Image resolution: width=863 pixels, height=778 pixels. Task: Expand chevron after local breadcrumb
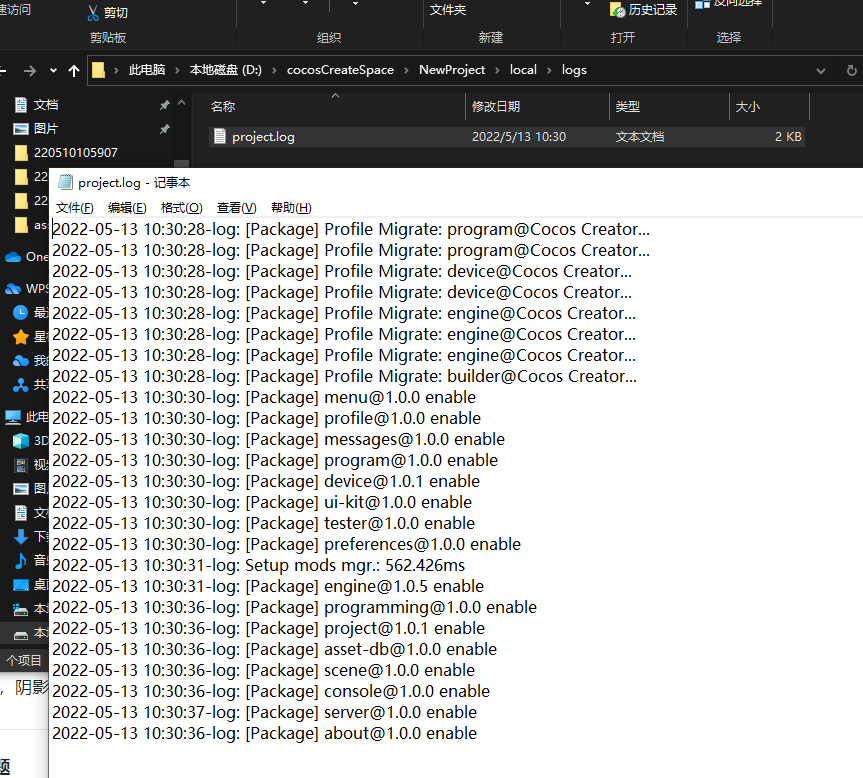549,70
